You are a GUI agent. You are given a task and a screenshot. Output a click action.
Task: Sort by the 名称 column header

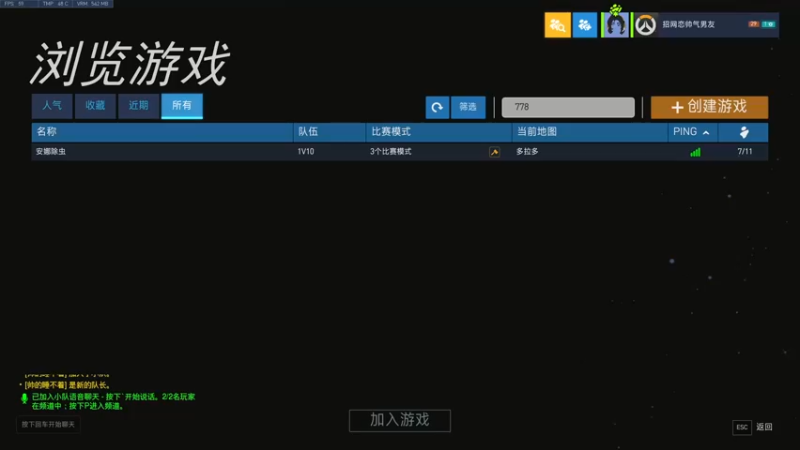(162, 132)
